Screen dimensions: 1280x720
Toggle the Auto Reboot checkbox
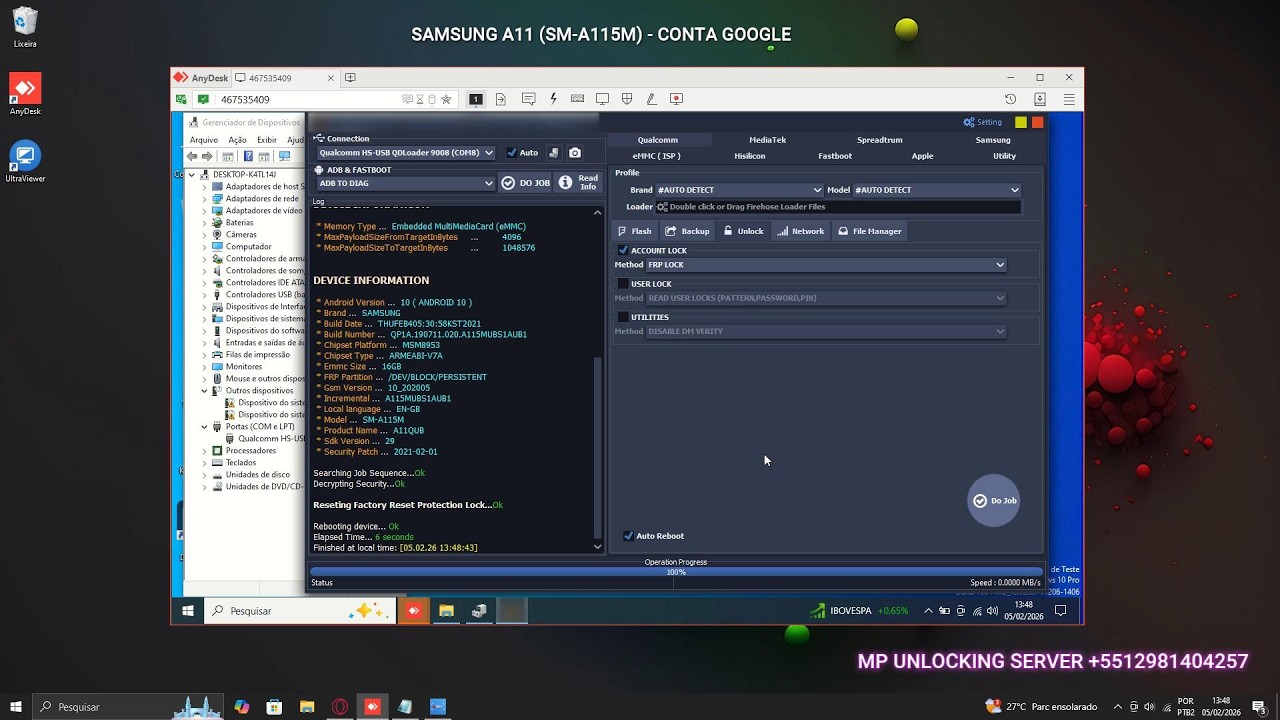point(628,536)
